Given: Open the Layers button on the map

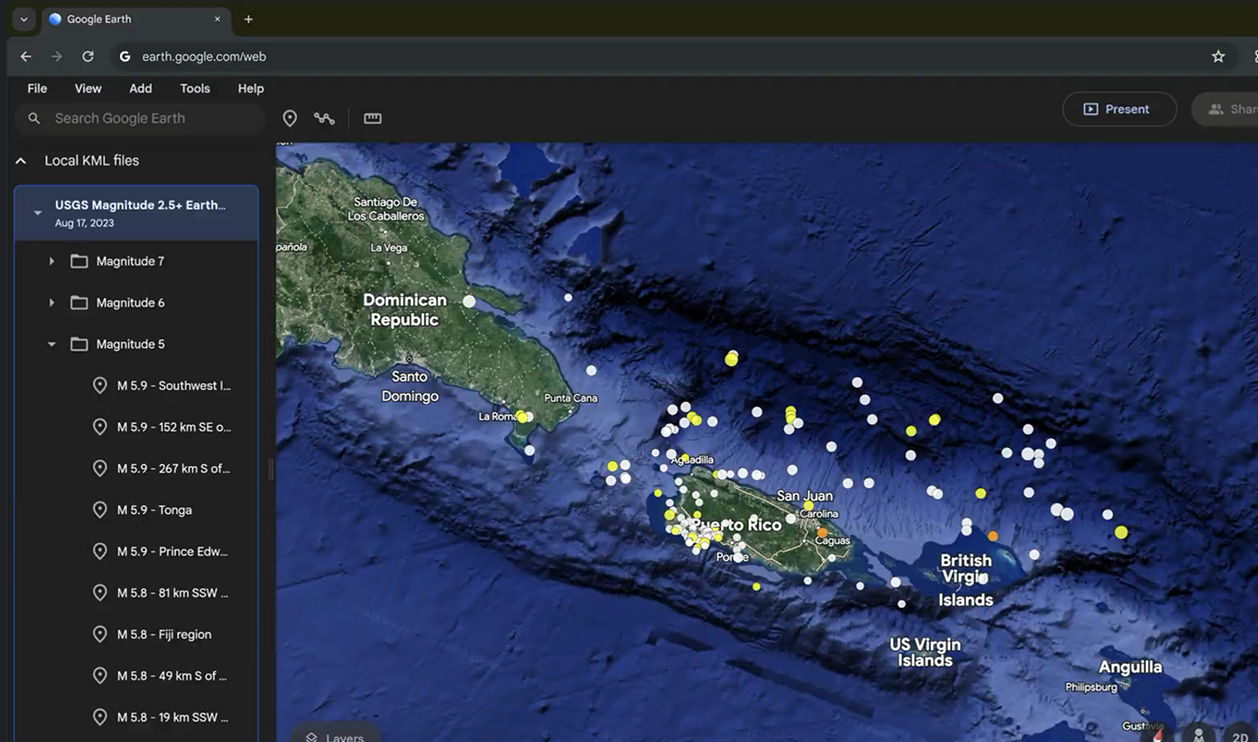Looking at the screenshot, I should [x=335, y=734].
